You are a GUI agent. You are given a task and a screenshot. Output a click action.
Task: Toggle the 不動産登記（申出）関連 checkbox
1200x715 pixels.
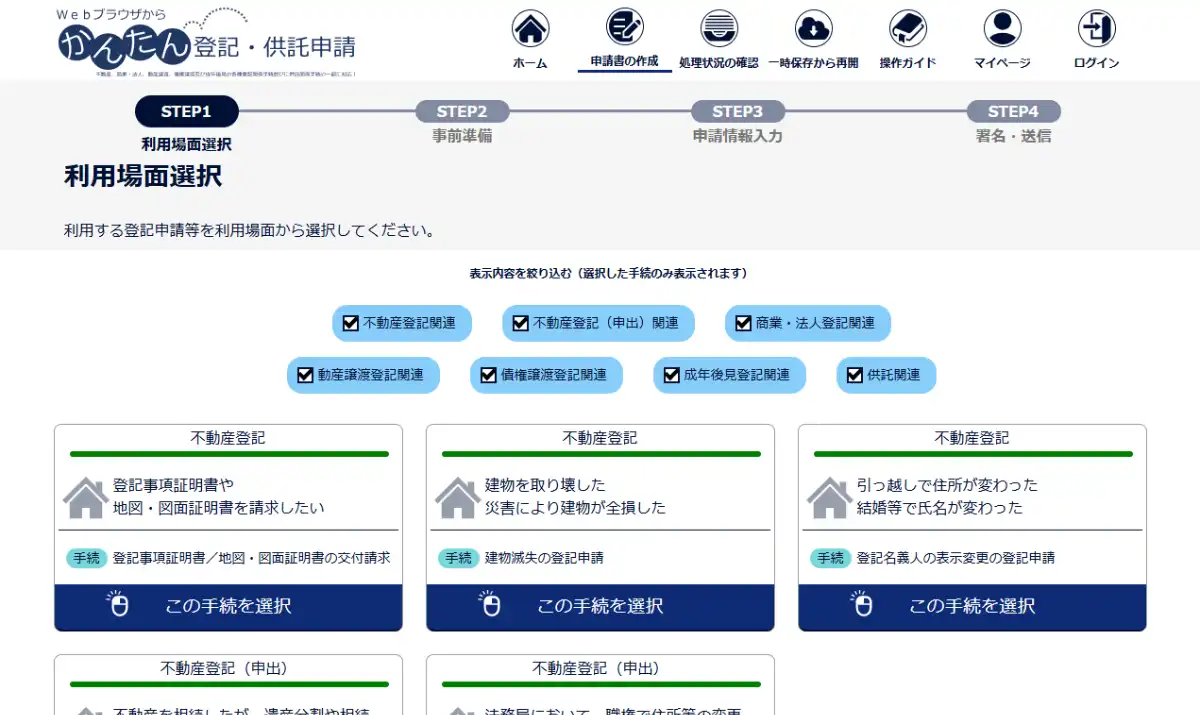pyautogui.click(x=520, y=323)
